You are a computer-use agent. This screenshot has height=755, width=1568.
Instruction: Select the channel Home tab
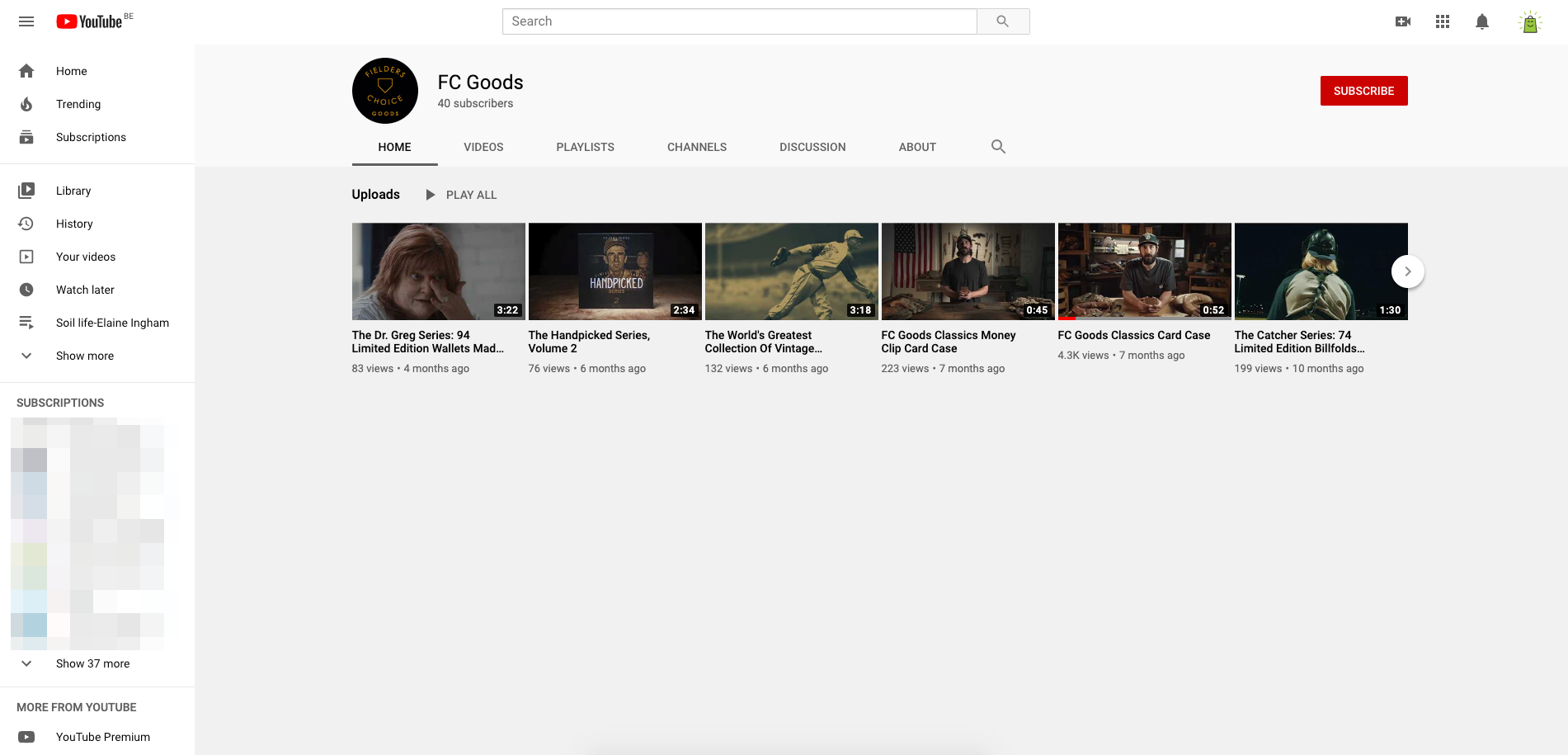click(x=395, y=147)
